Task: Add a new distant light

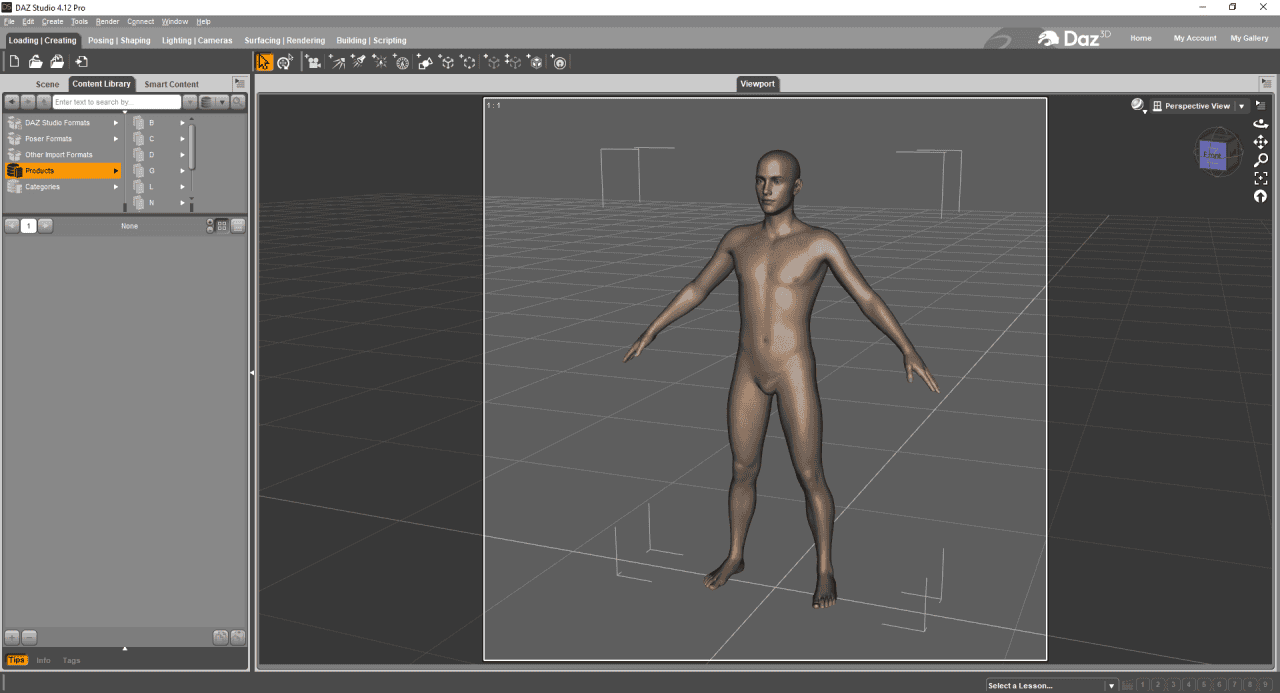Action: coord(339,61)
